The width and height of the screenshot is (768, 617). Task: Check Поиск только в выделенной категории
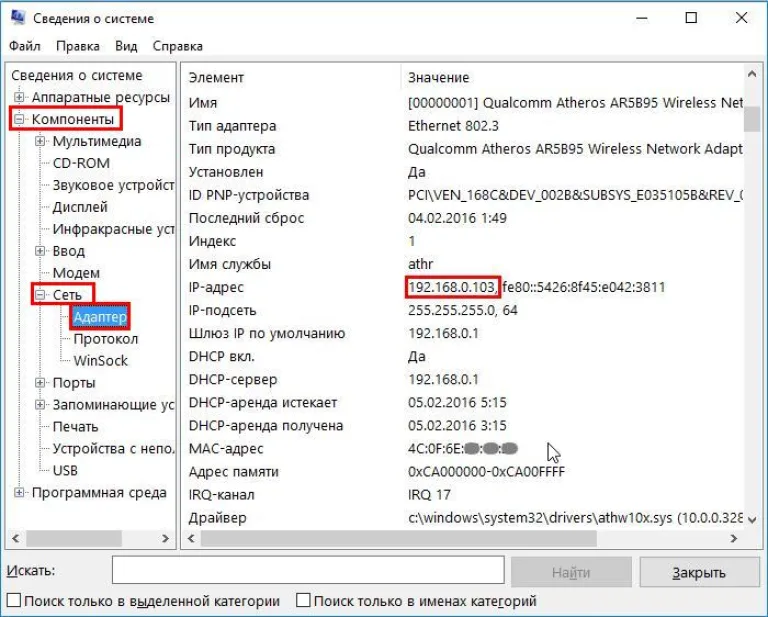pos(14,600)
